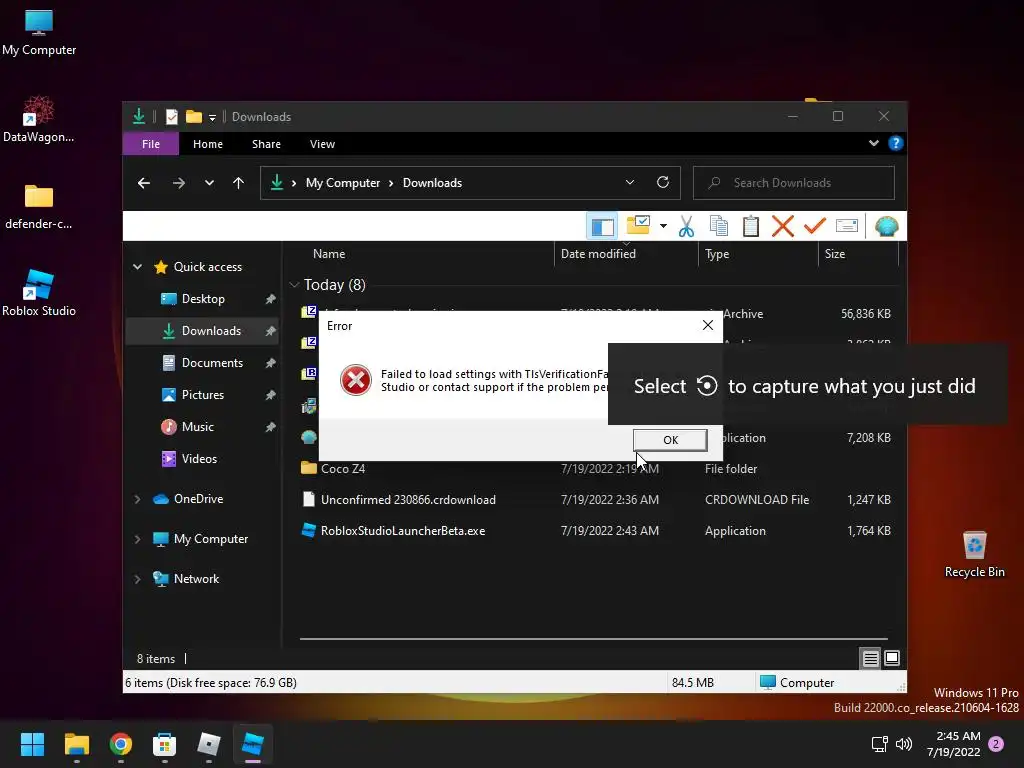Sort by the Type column header
The image size is (1024, 768).
click(x=717, y=254)
